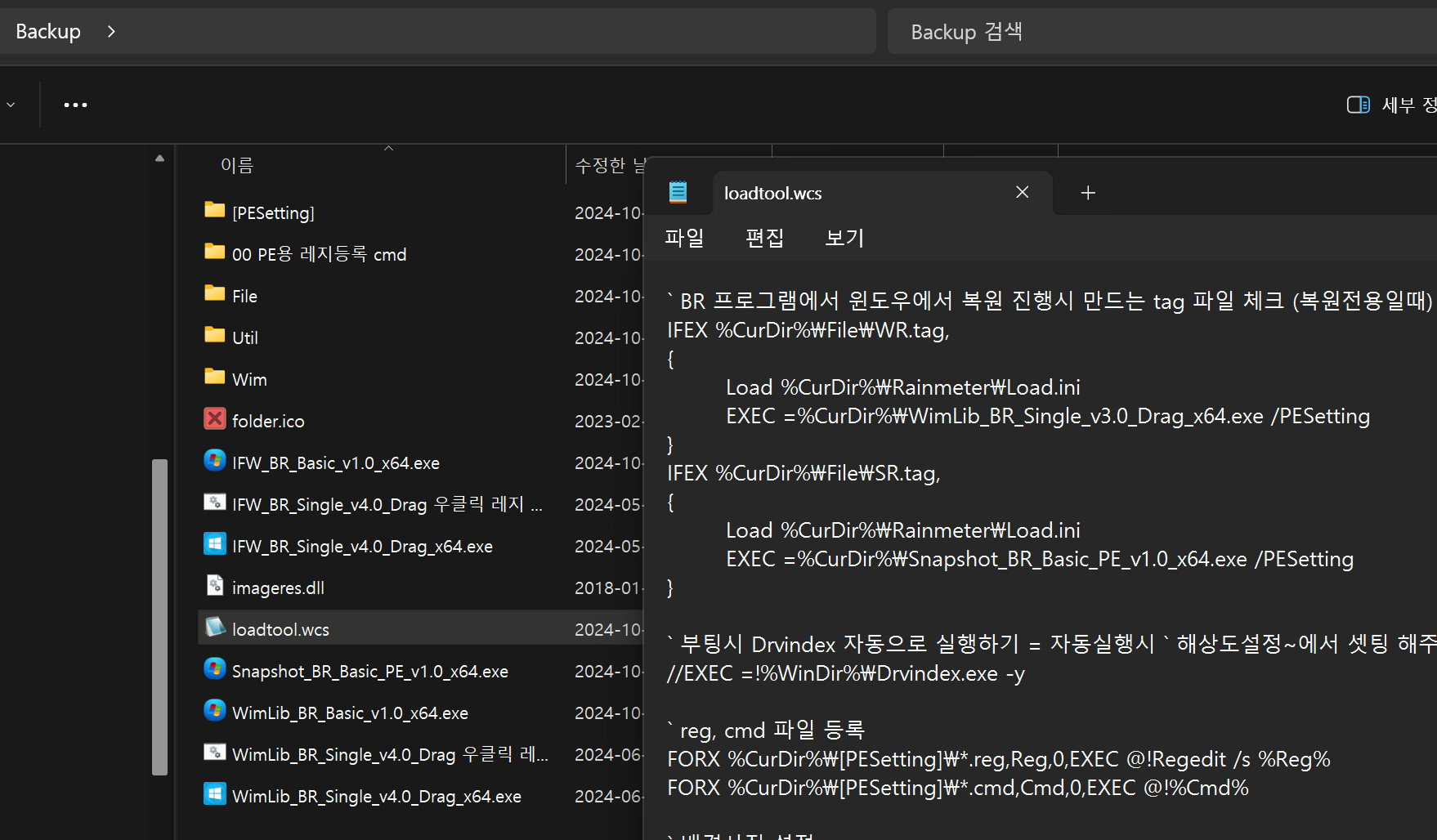This screenshot has width=1437, height=840.
Task: Click the loadtool.wcs file icon
Action: pyautogui.click(x=214, y=628)
